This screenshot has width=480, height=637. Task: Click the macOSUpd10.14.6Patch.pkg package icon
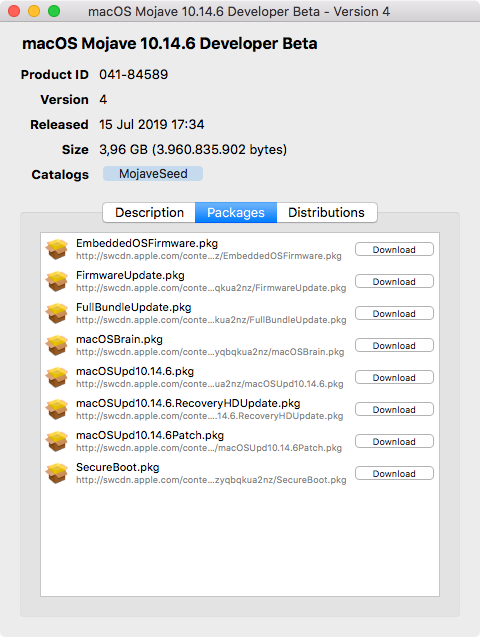point(56,442)
